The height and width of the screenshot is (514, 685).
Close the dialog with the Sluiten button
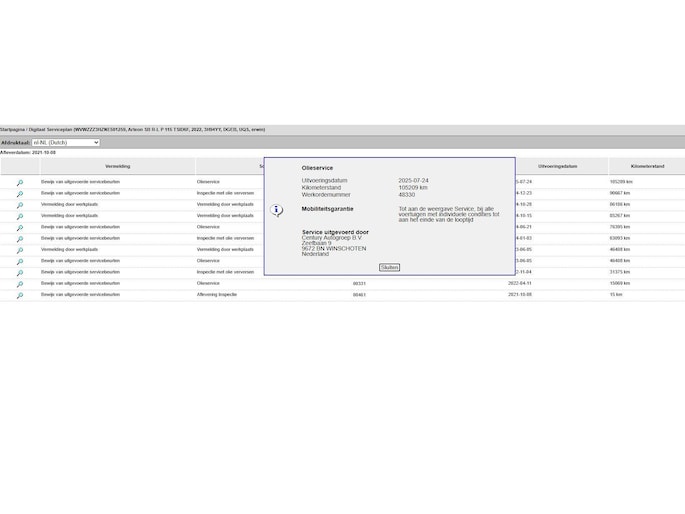(x=389, y=267)
